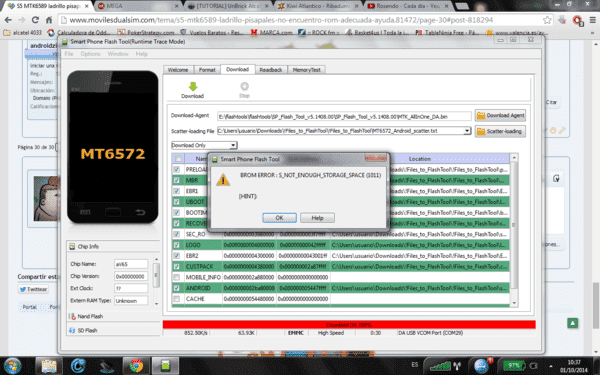Uncheck the MBR partition checkbox
The image size is (600, 375).
(176, 180)
